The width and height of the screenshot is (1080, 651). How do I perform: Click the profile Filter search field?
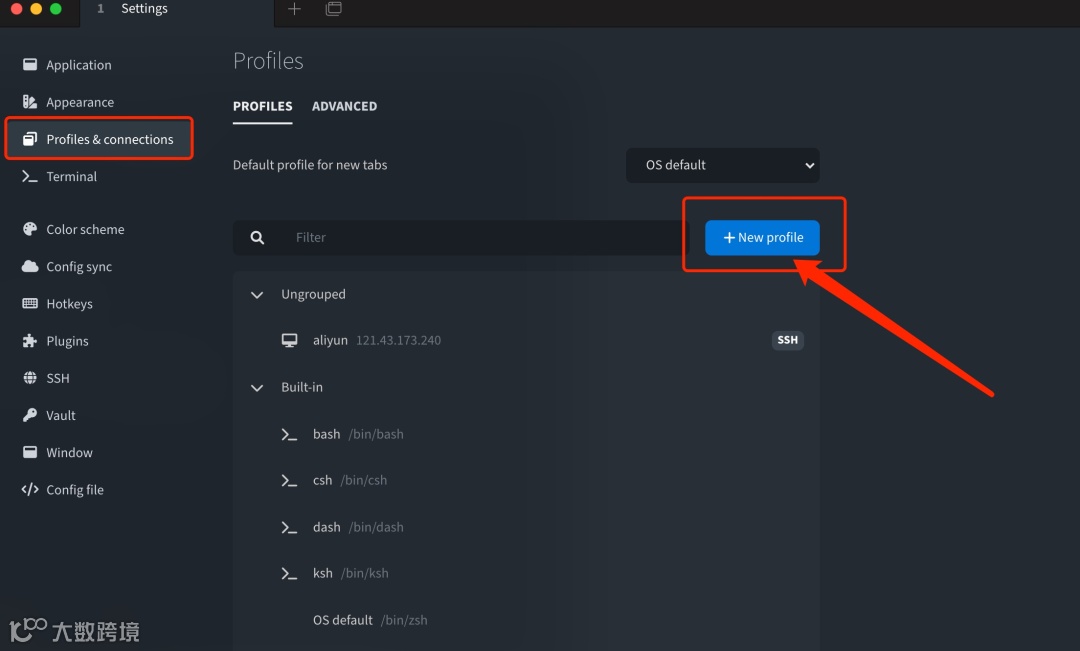[x=480, y=238]
